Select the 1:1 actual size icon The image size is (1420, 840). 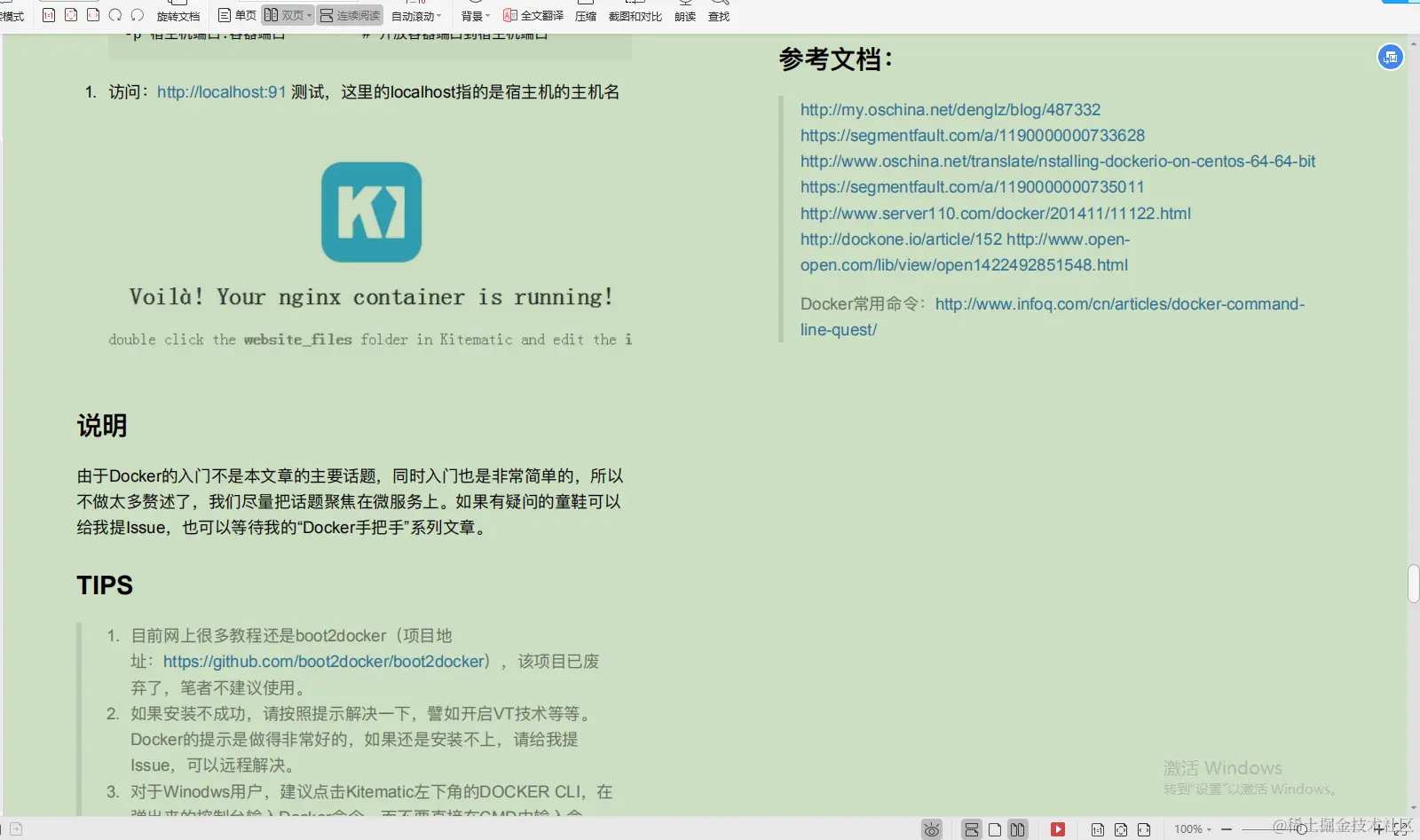[50, 15]
